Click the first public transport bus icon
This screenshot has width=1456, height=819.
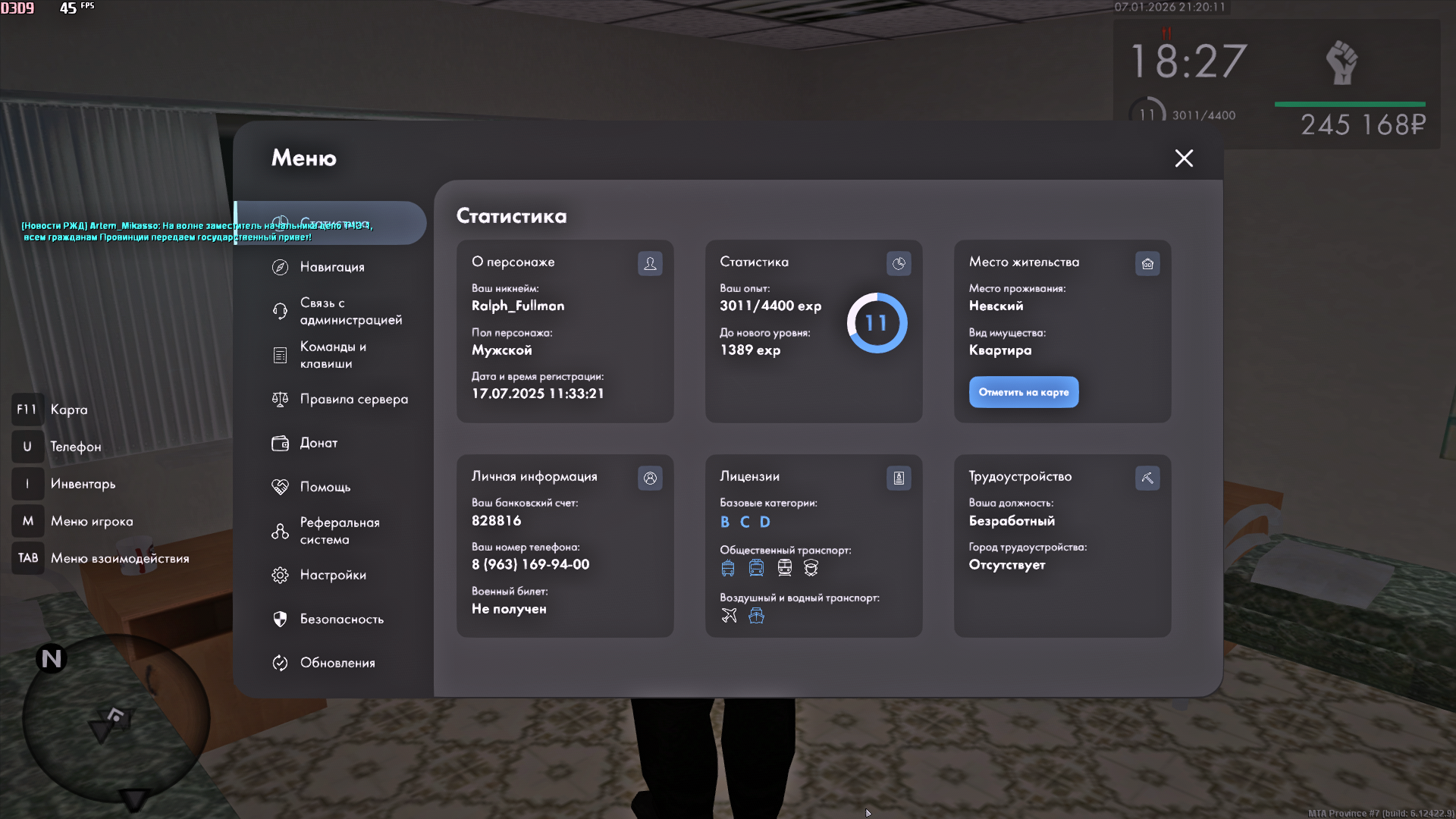(x=728, y=567)
